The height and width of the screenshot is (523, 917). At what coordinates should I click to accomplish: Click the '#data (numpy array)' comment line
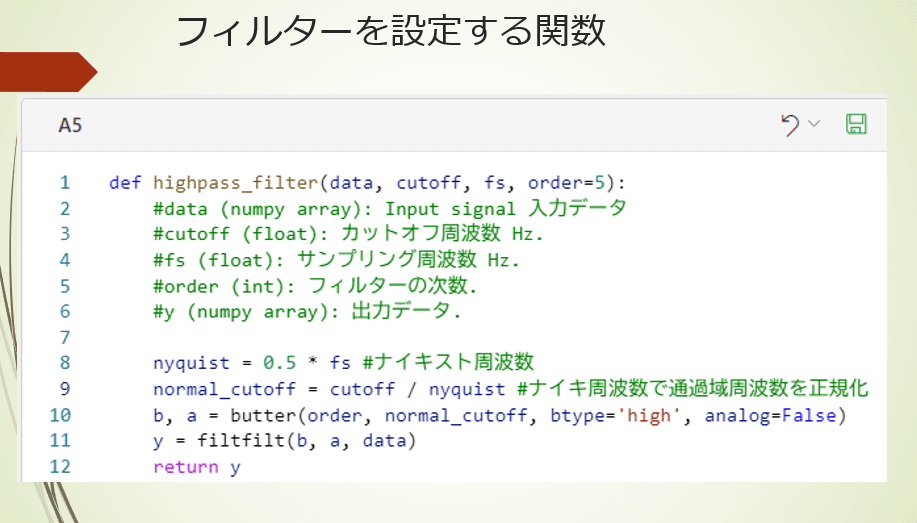[x=389, y=208]
